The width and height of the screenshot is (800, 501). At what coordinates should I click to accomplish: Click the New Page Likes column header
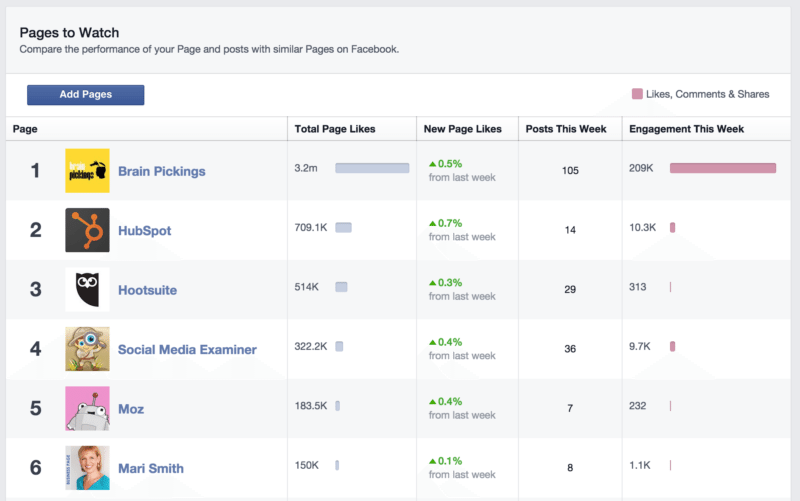pyautogui.click(x=463, y=129)
